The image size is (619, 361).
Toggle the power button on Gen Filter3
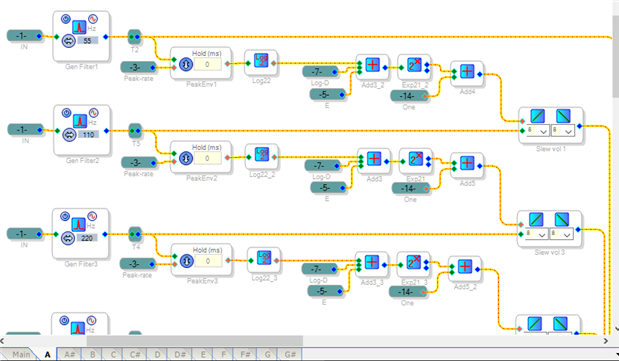[65, 216]
